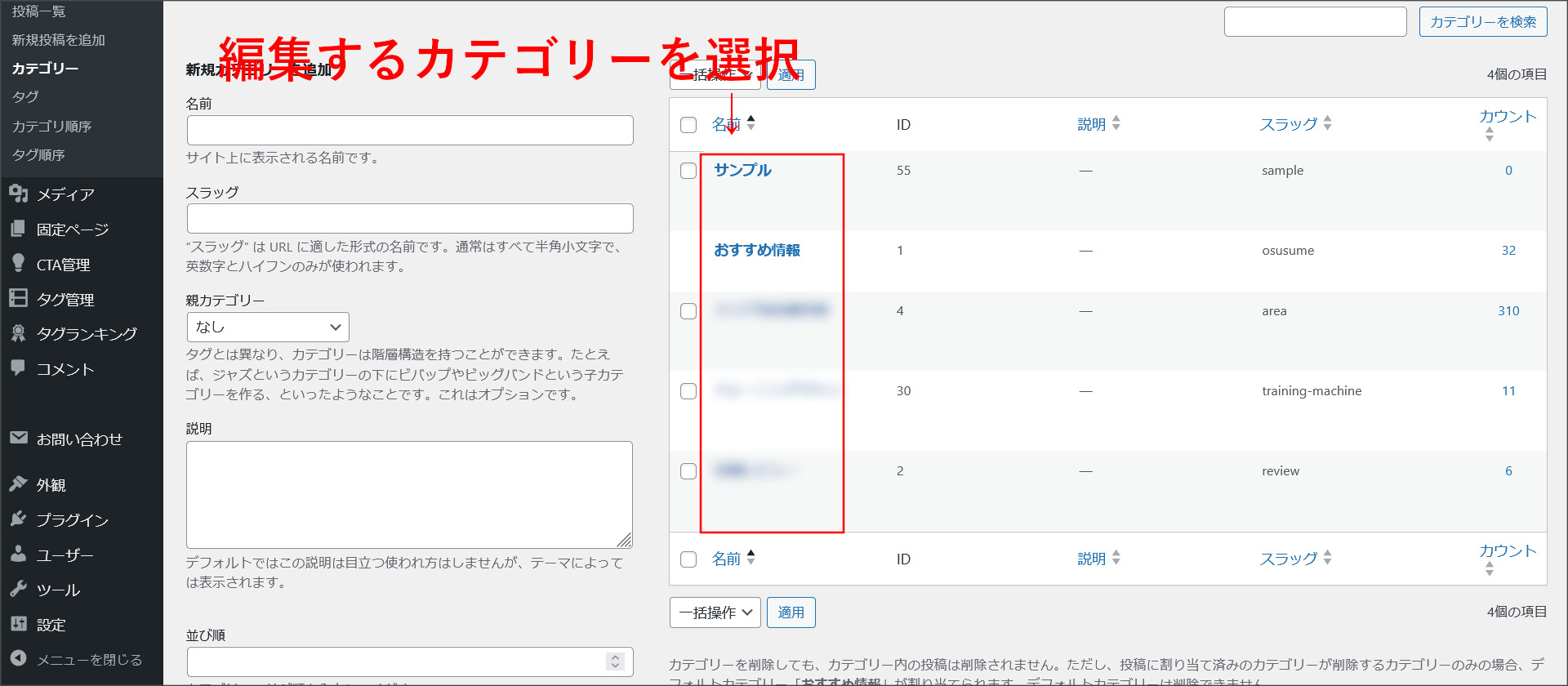Open the Appearance (外観) brush icon
This screenshot has height=686, width=1568.
tap(18, 484)
